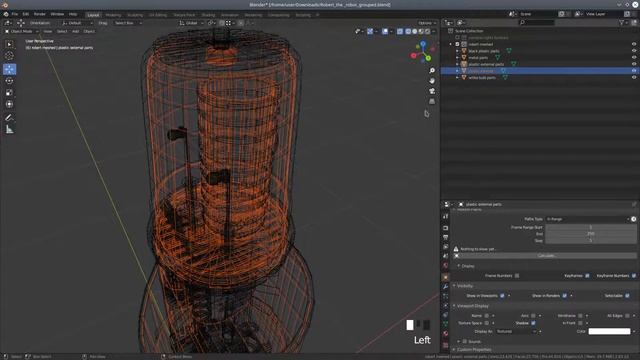Click Frame Range Start value field
The image size is (640, 360).
coord(591,227)
